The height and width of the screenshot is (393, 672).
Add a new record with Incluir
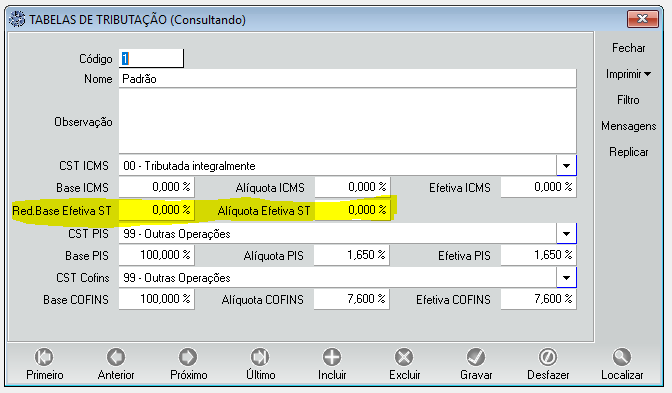point(332,364)
